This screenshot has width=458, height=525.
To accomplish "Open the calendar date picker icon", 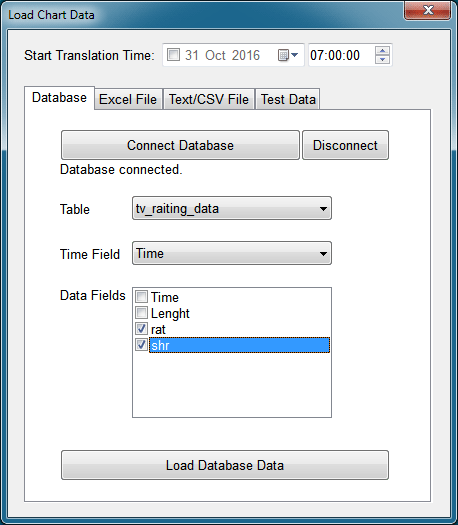I will (288, 55).
